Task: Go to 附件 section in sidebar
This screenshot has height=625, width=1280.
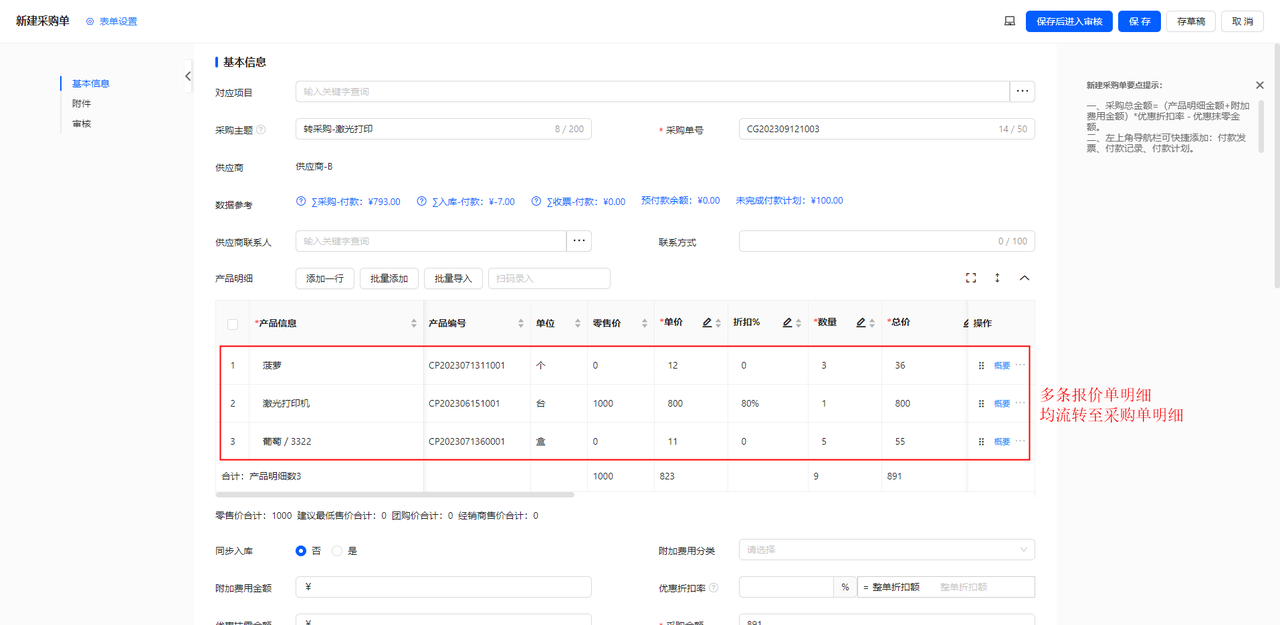Action: pyautogui.click(x=82, y=104)
